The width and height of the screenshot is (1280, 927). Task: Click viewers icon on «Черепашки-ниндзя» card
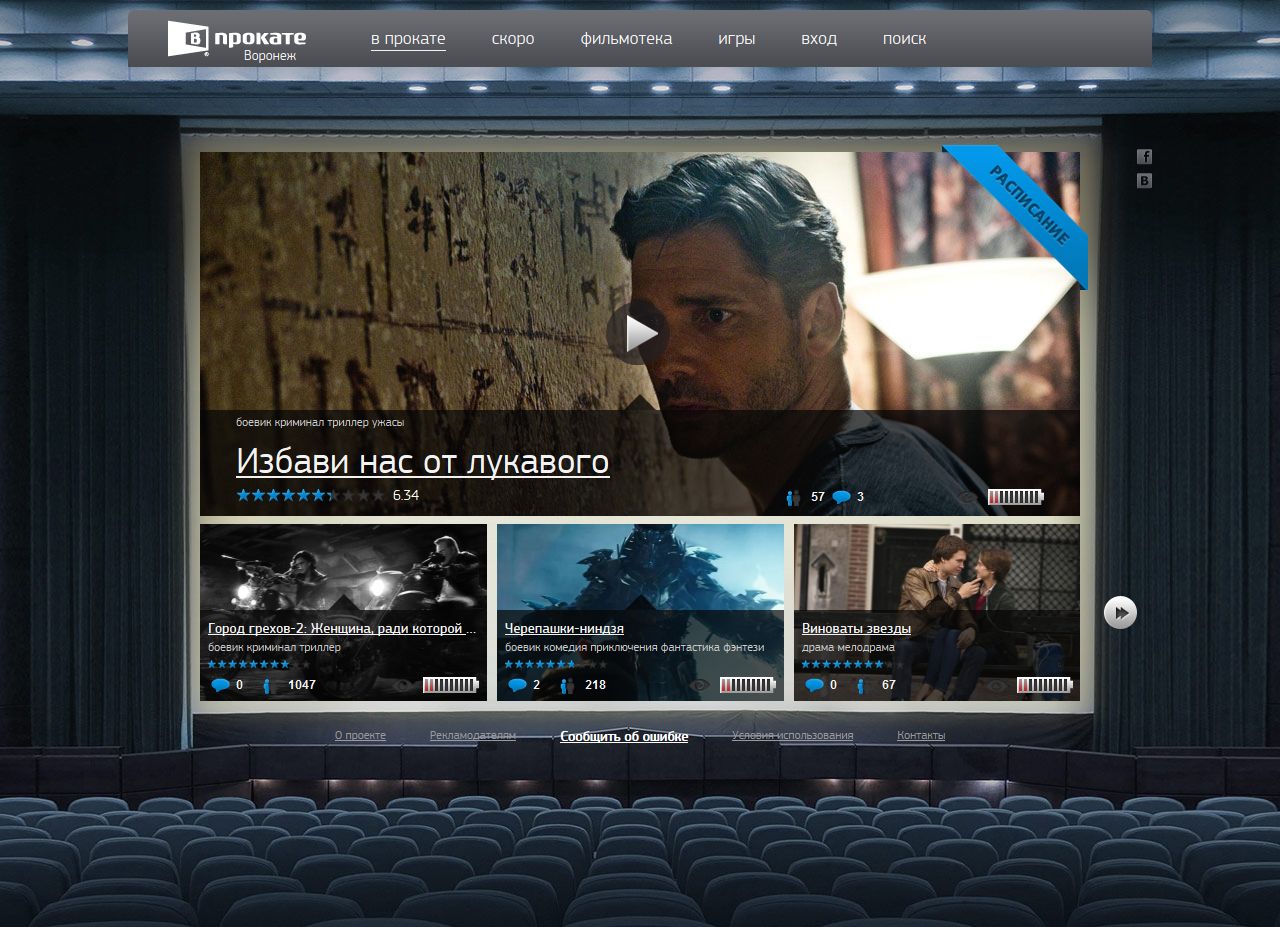567,685
